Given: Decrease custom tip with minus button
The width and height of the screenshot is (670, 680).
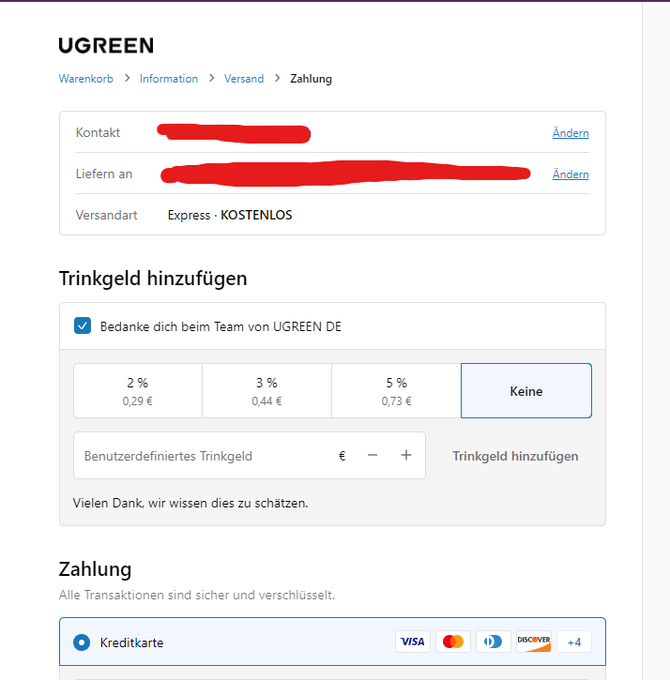Looking at the screenshot, I should tap(372, 456).
